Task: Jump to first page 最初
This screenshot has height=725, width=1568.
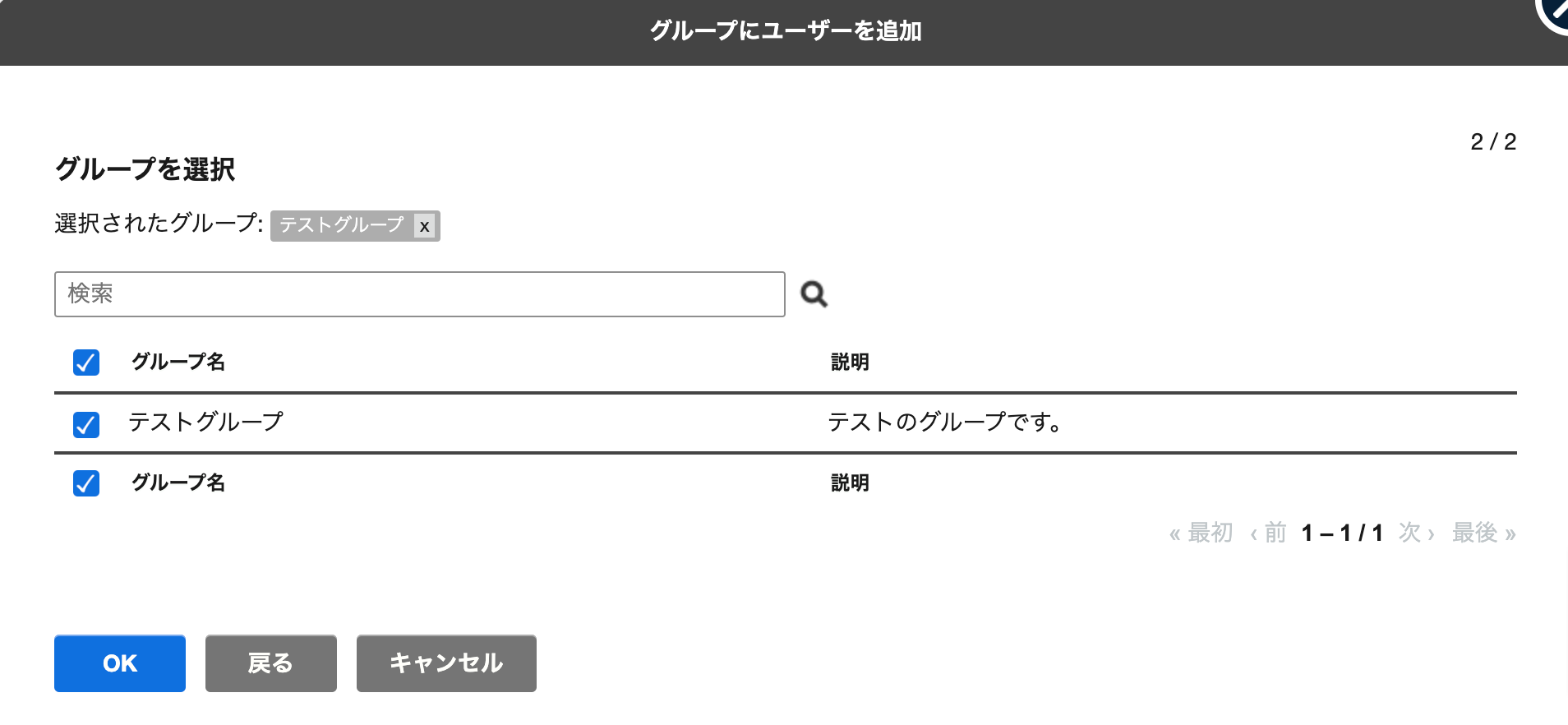Action: [x=1201, y=533]
